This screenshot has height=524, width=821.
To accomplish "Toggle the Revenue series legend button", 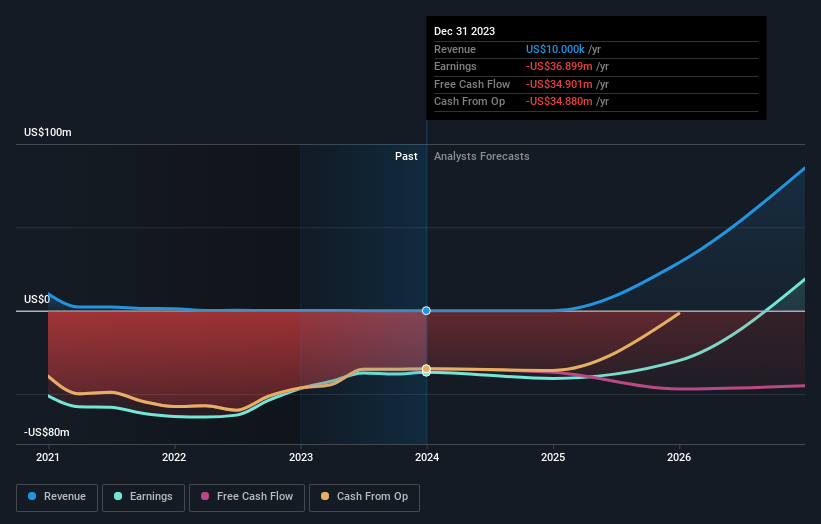I will [57, 497].
